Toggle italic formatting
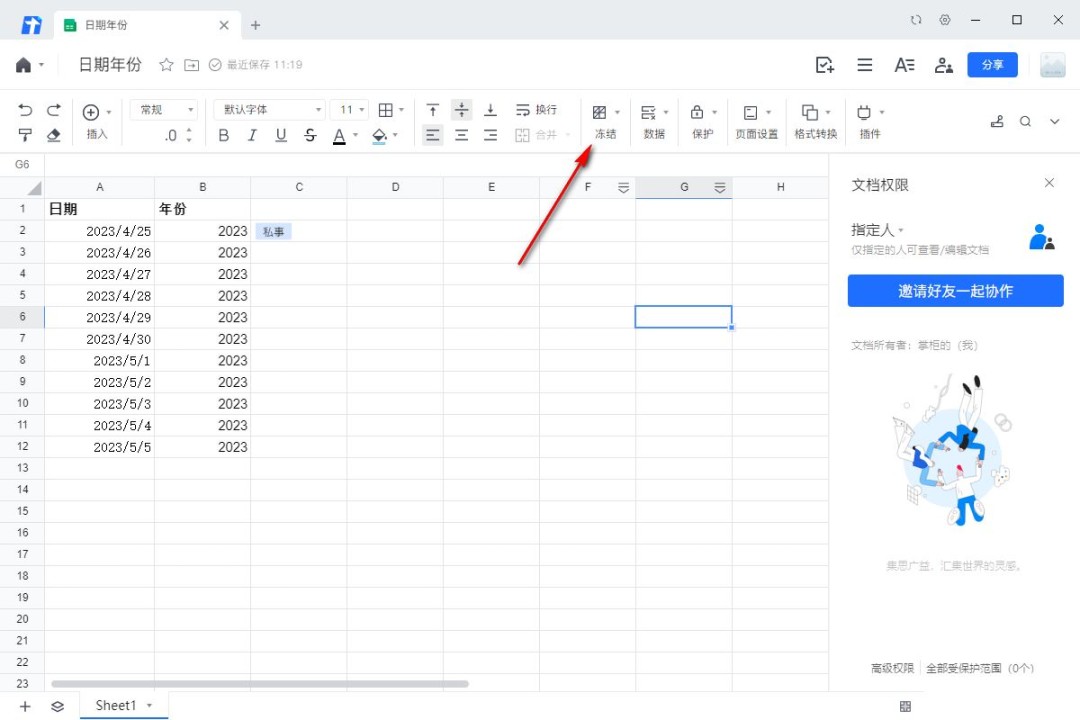1080x720 pixels. pos(252,135)
